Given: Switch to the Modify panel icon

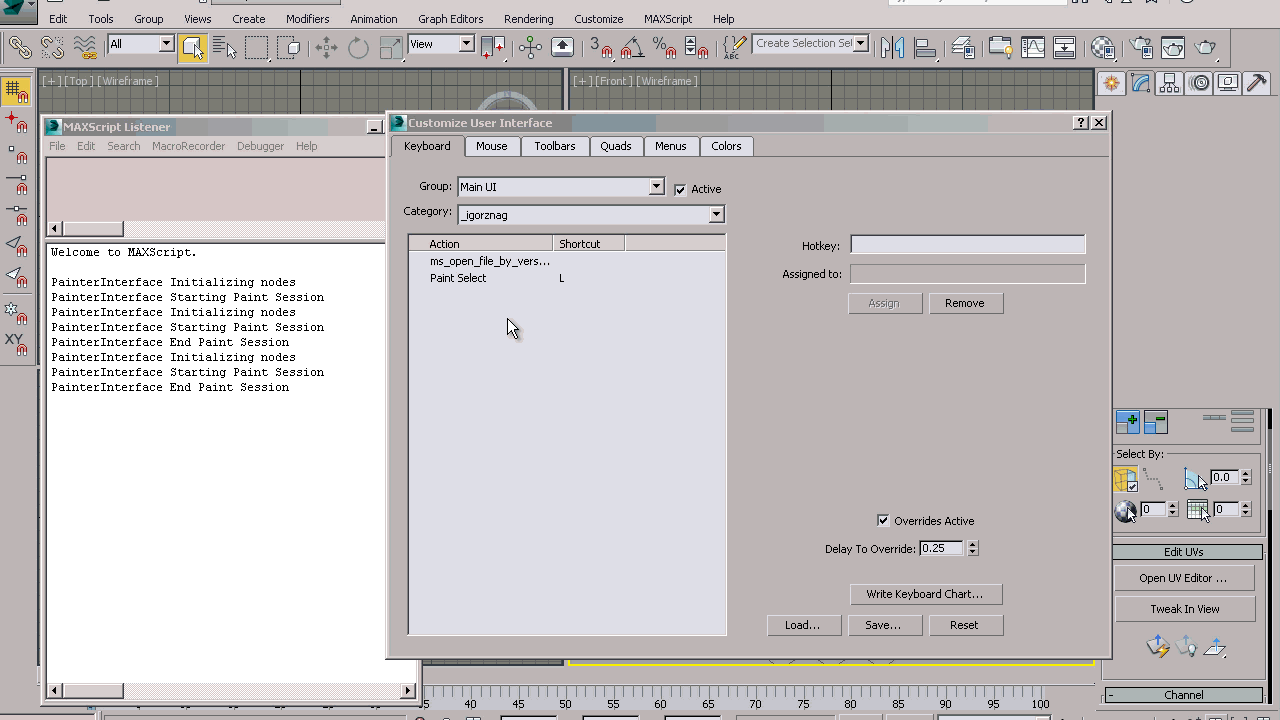Looking at the screenshot, I should (x=1139, y=83).
